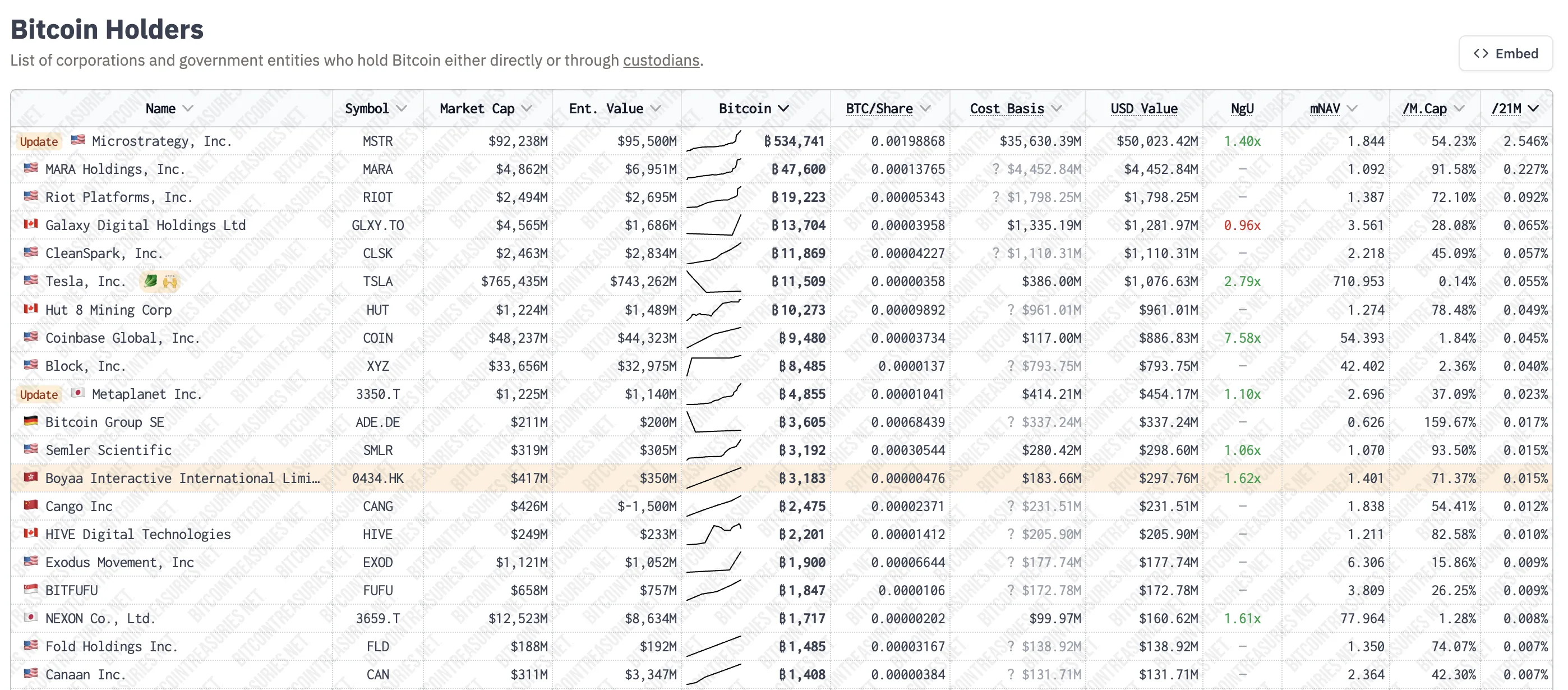Image resolution: width=1568 pixels, height=690 pixels.
Task: Click the US flag beside Canaan Inc.
Action: click(30, 673)
